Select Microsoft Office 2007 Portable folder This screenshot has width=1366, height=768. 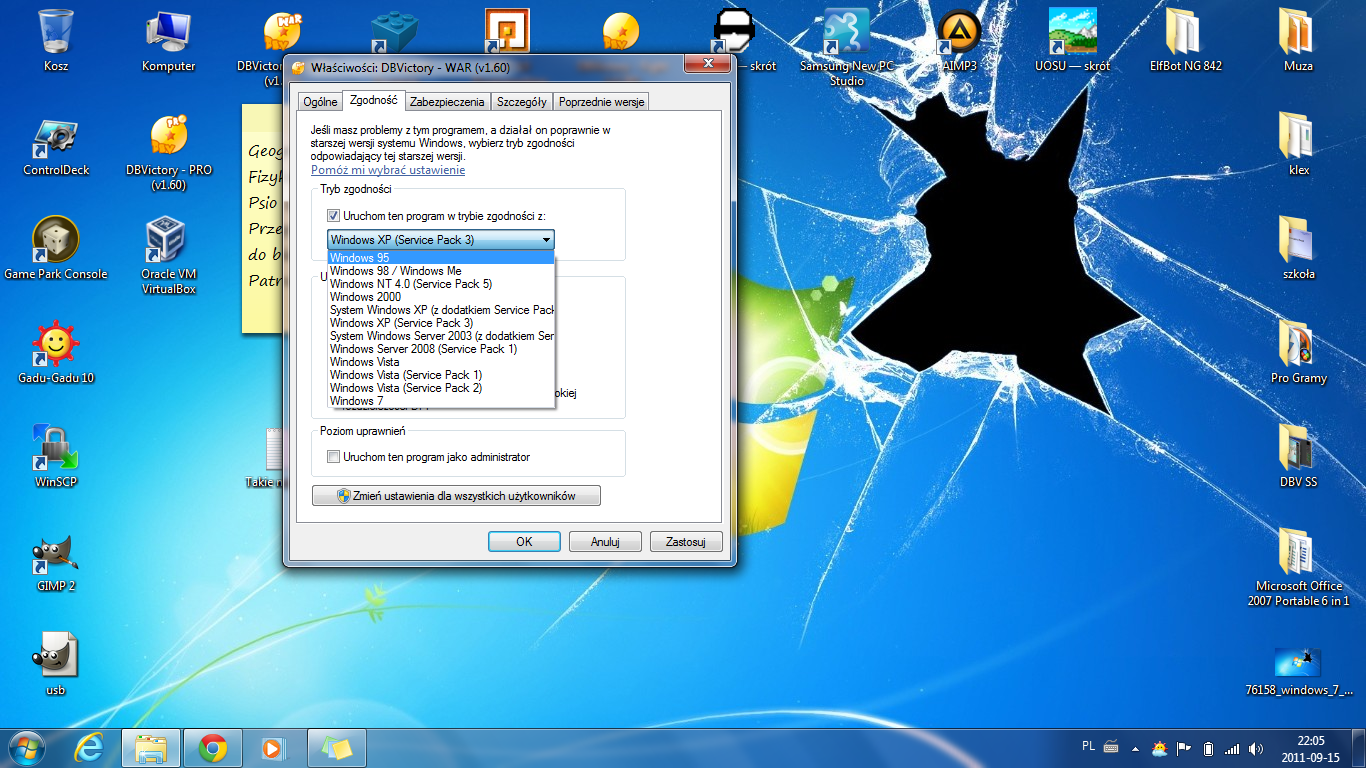tap(1298, 567)
